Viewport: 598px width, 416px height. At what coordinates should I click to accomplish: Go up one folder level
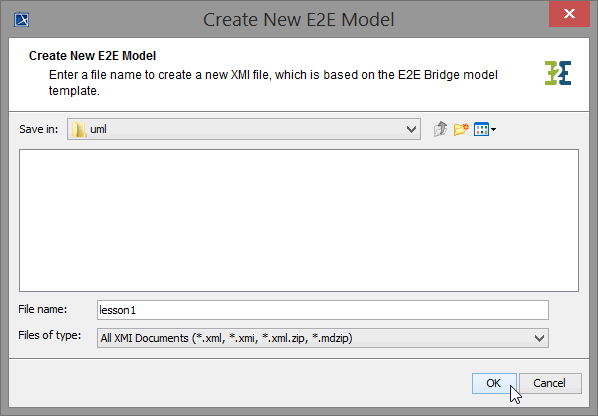(440, 129)
